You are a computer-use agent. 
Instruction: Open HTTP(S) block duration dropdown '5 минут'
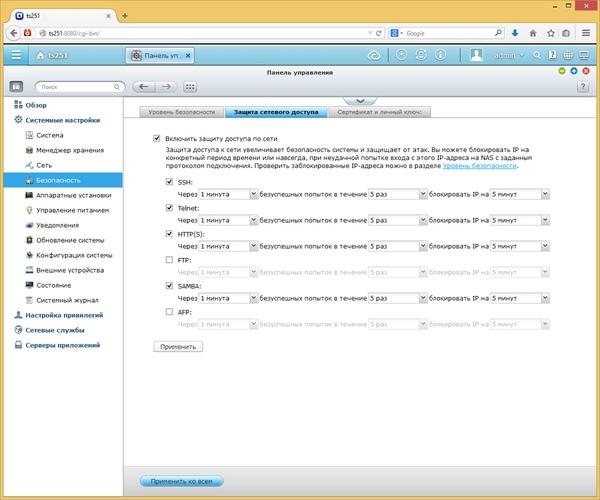(x=520, y=246)
